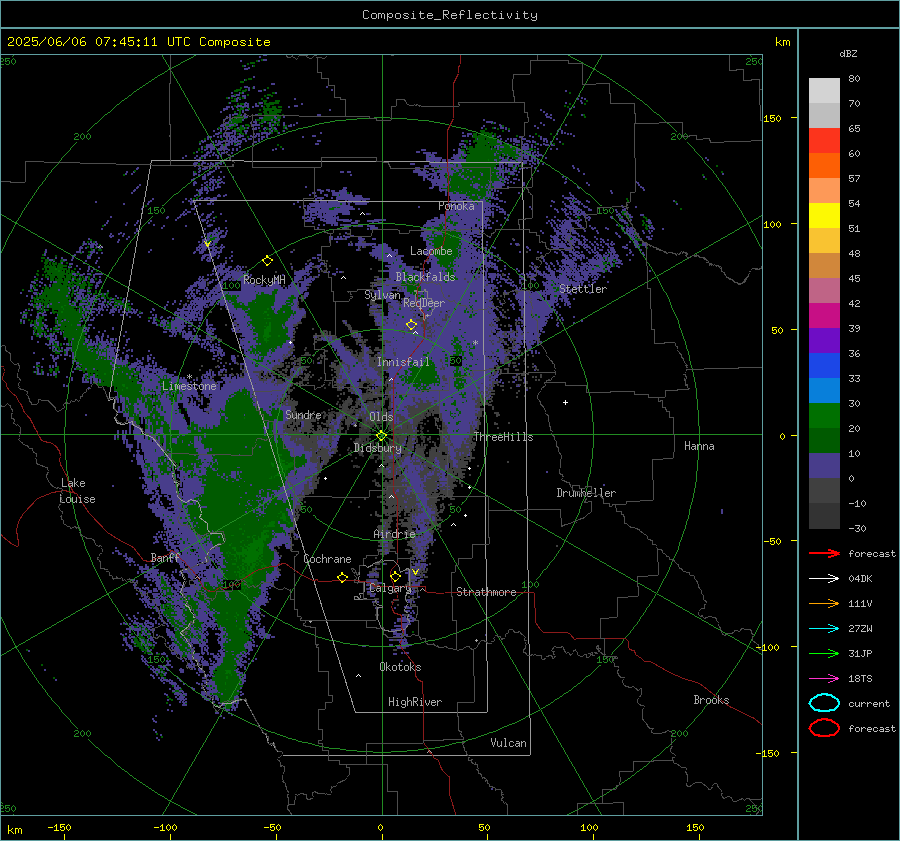Click the Sundre city label

pyautogui.click(x=303, y=415)
